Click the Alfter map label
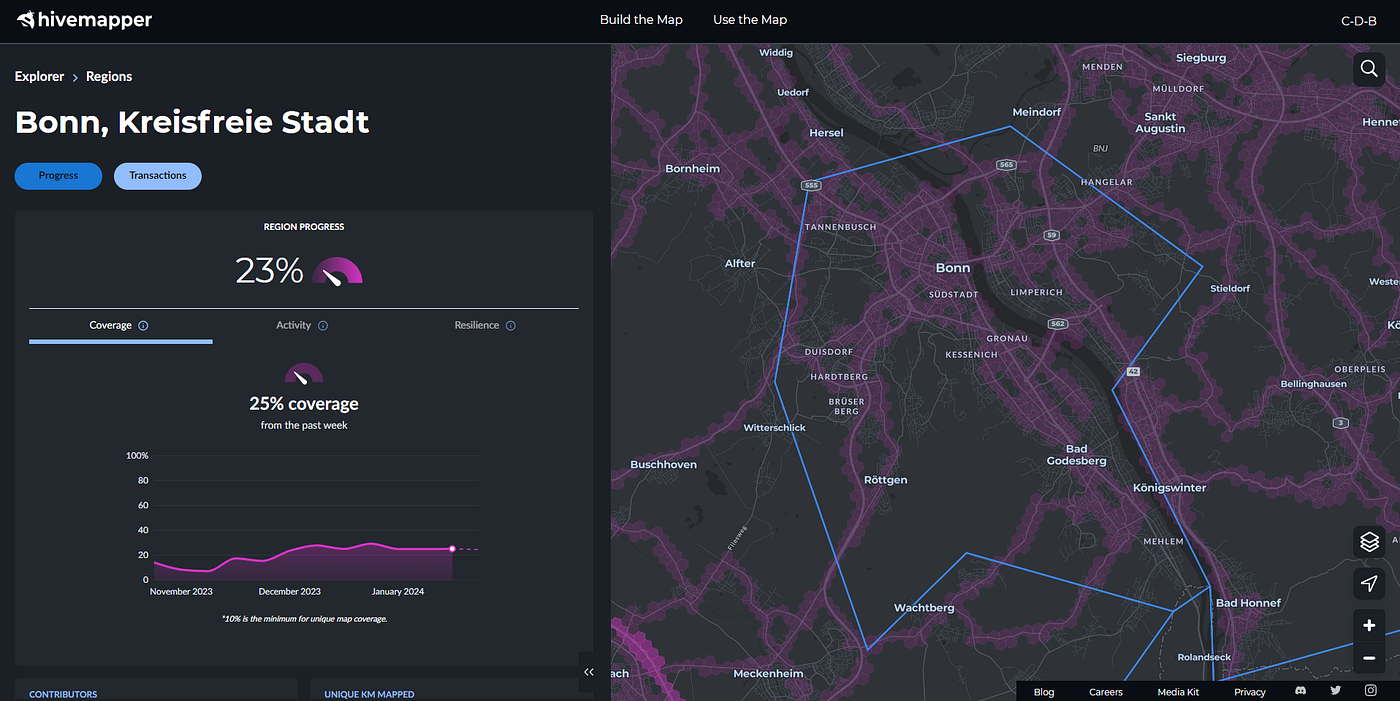Image resolution: width=1400 pixels, height=701 pixels. point(740,264)
